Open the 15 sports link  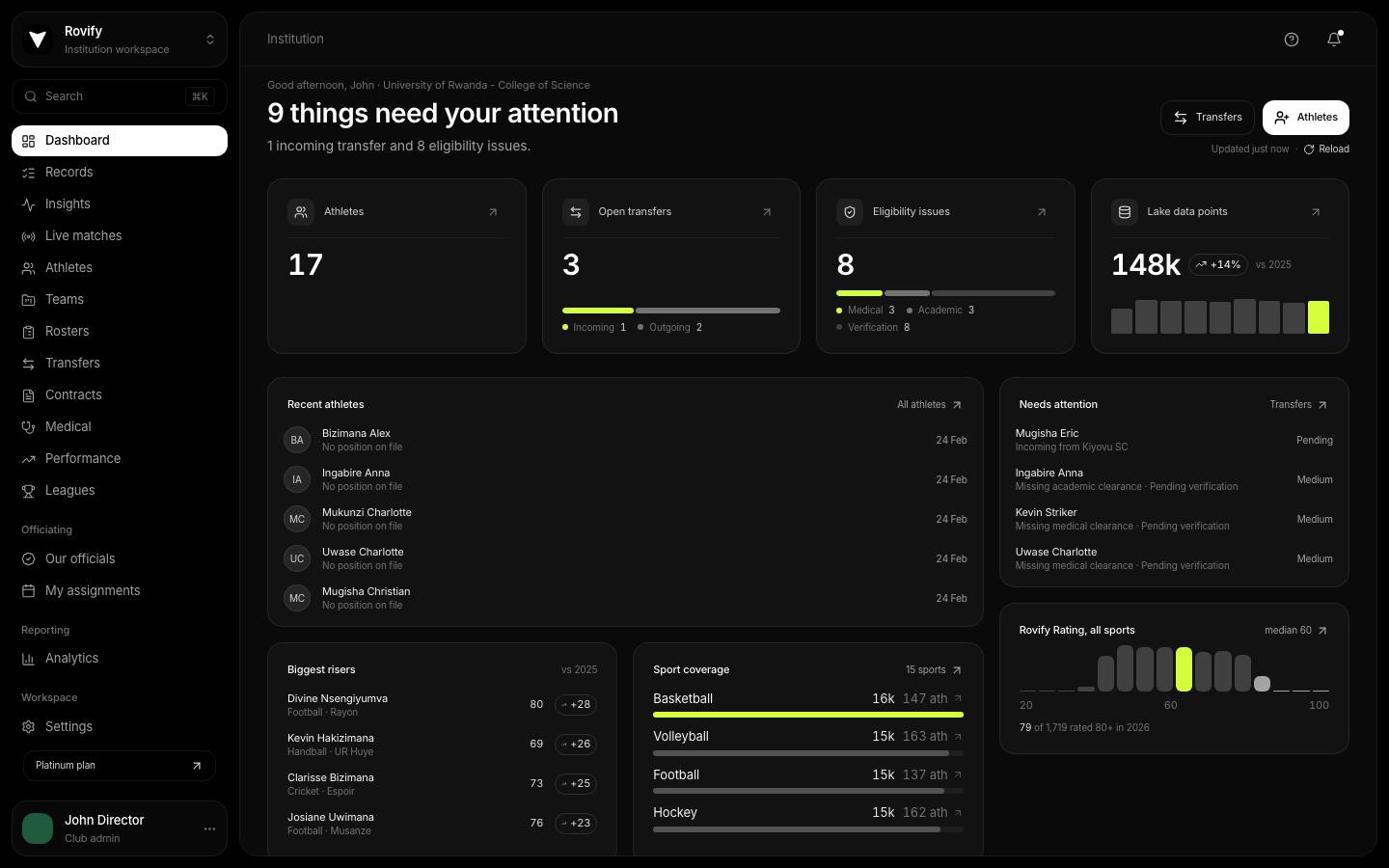[934, 670]
